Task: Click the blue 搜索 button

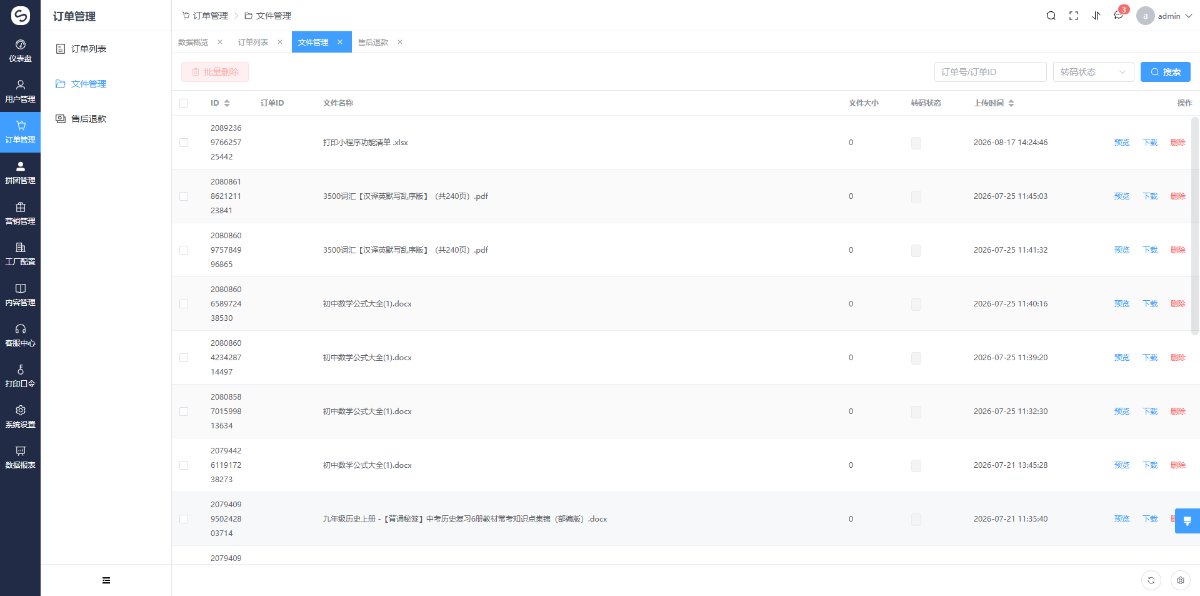Action: pos(1166,72)
